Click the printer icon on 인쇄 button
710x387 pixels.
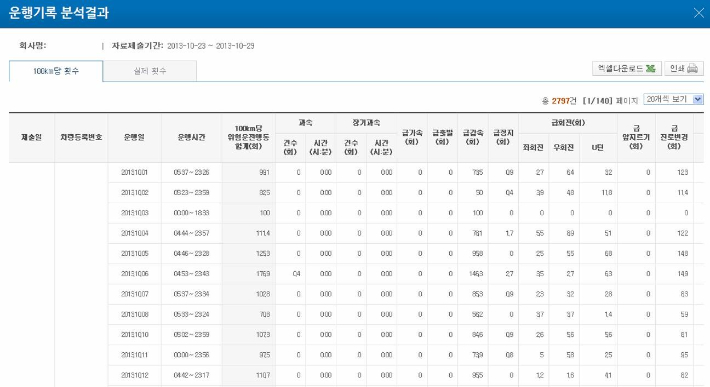coord(693,68)
